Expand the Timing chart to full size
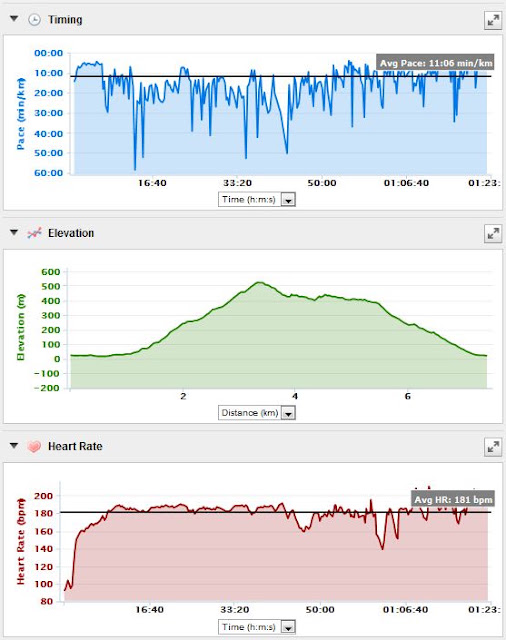Viewport: 506px width, 640px height. point(493,20)
